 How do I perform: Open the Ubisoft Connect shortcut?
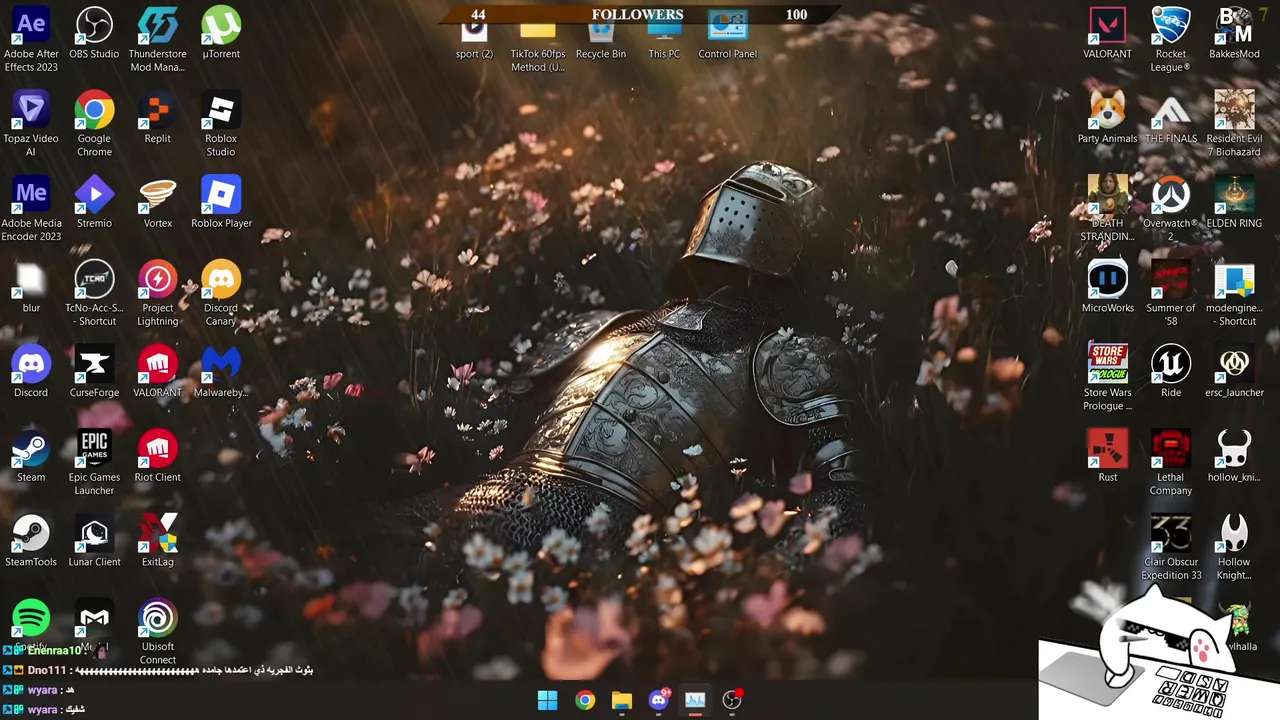[157, 632]
